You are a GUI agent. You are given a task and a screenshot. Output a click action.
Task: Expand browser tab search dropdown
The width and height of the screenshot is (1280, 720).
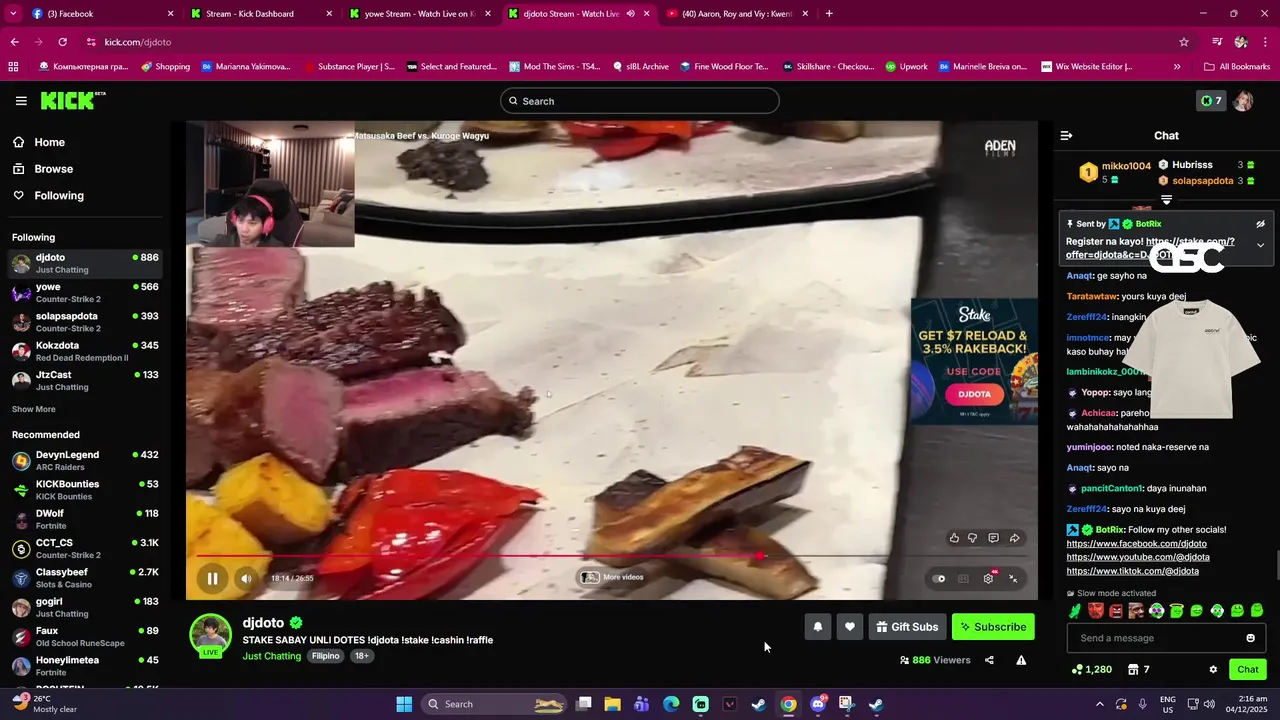[13, 14]
